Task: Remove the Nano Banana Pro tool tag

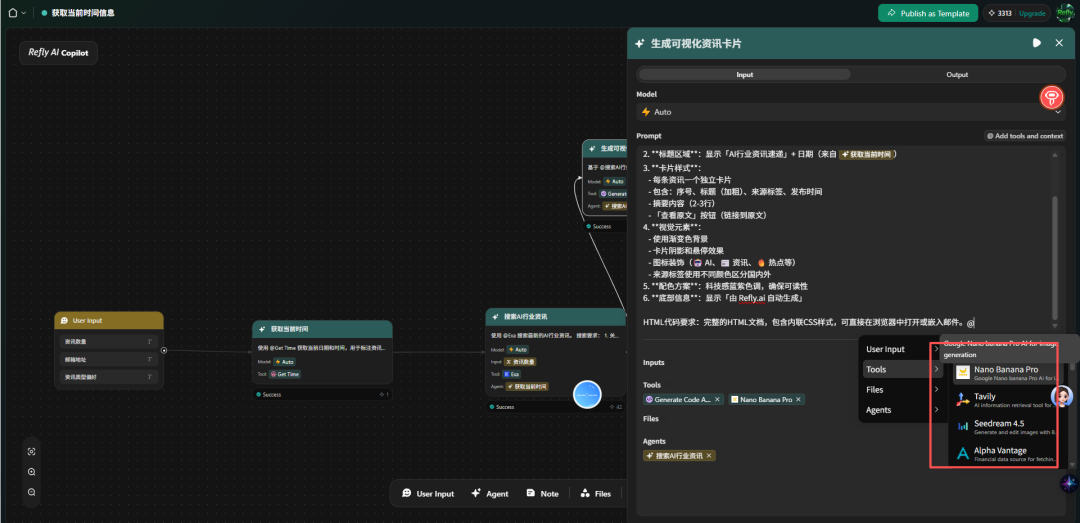Action: click(x=798, y=400)
